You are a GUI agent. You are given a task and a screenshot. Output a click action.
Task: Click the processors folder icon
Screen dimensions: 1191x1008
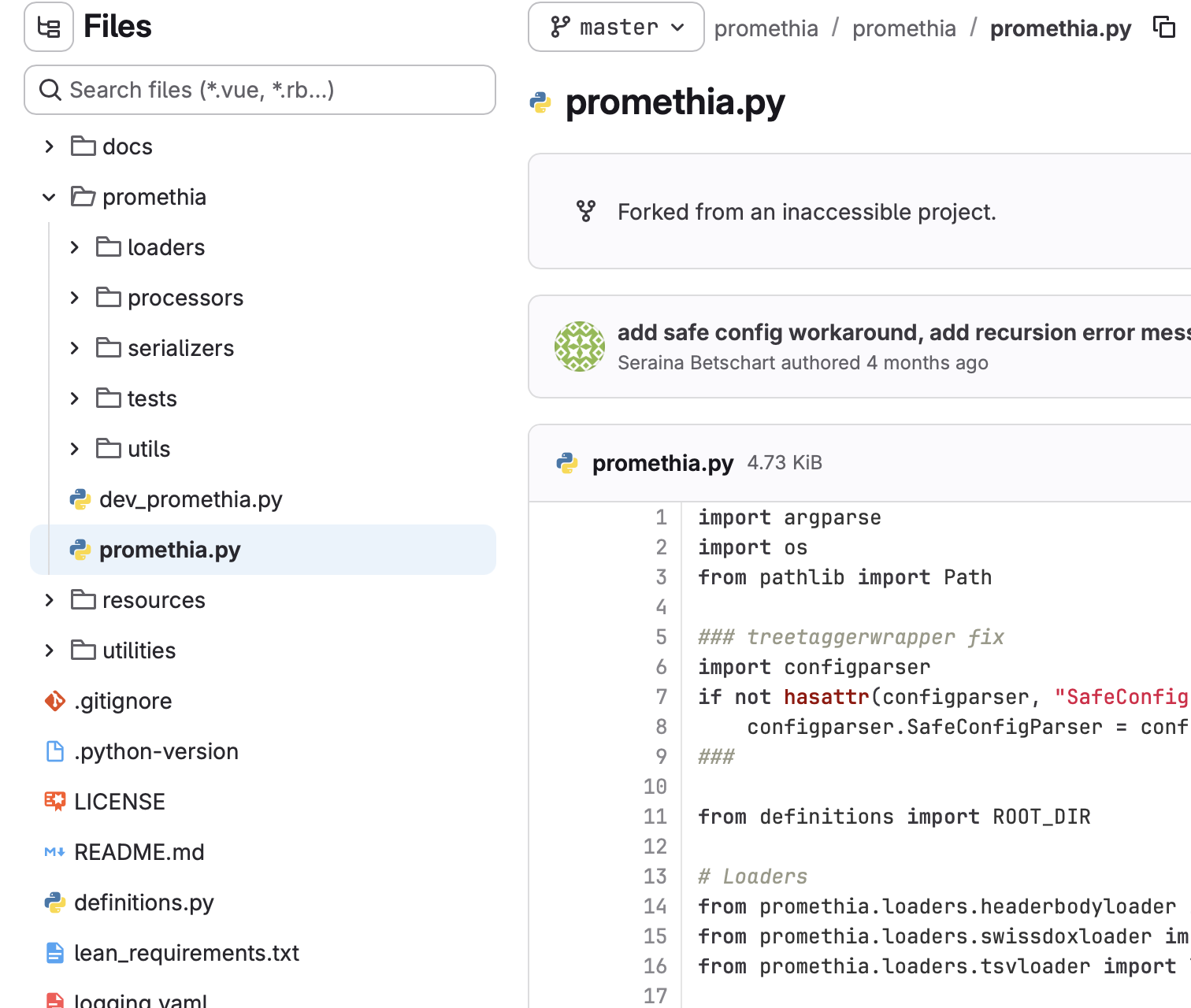click(x=109, y=297)
